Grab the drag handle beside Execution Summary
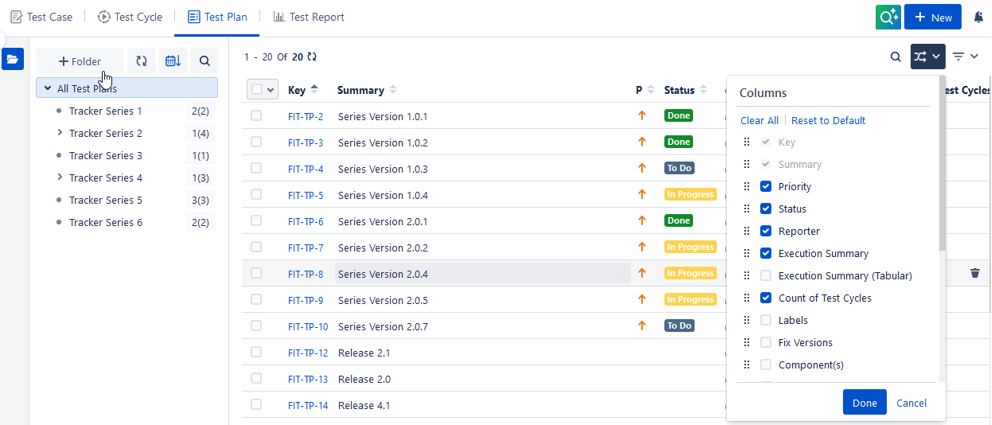The height and width of the screenshot is (425, 992). pos(747,253)
